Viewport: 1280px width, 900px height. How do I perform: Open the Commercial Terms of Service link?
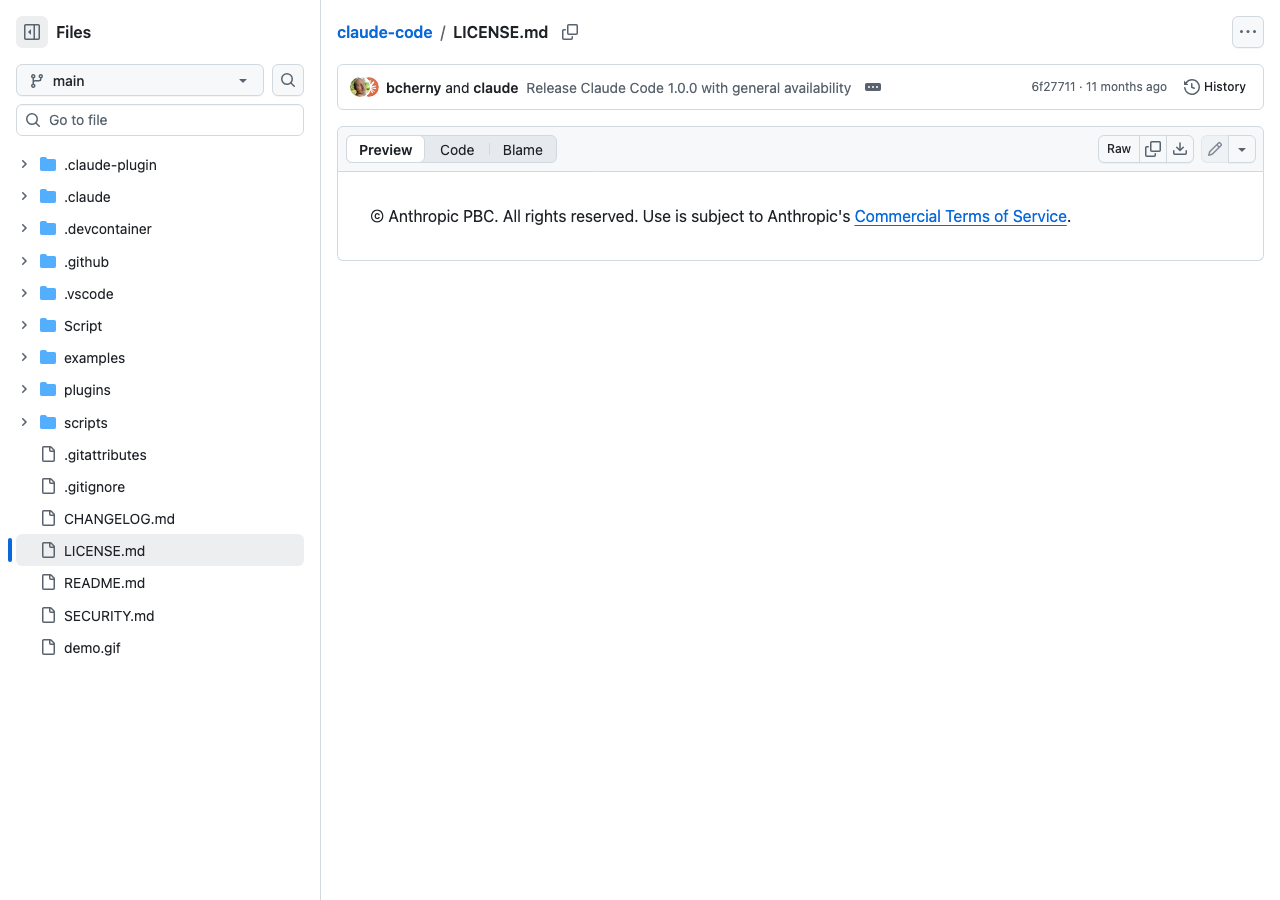[x=960, y=216]
